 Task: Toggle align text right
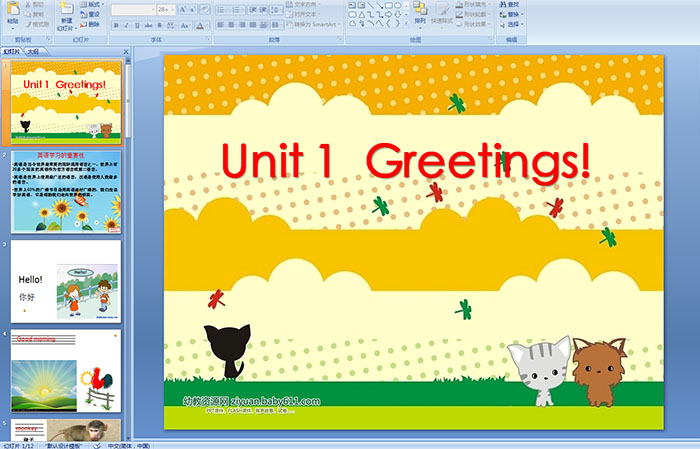point(242,25)
